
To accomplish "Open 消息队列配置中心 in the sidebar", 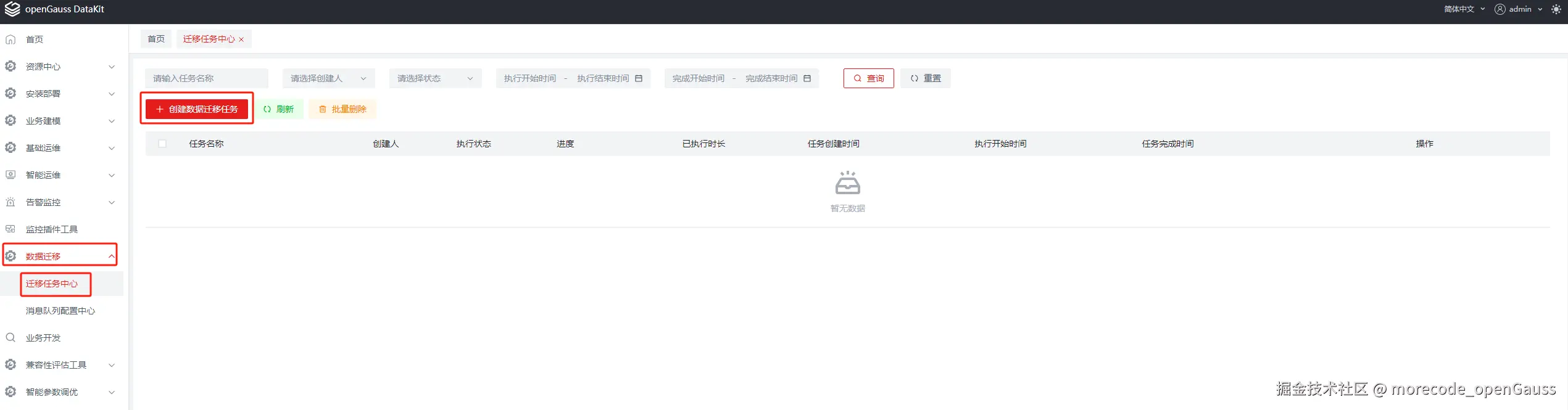I will click(x=60, y=311).
